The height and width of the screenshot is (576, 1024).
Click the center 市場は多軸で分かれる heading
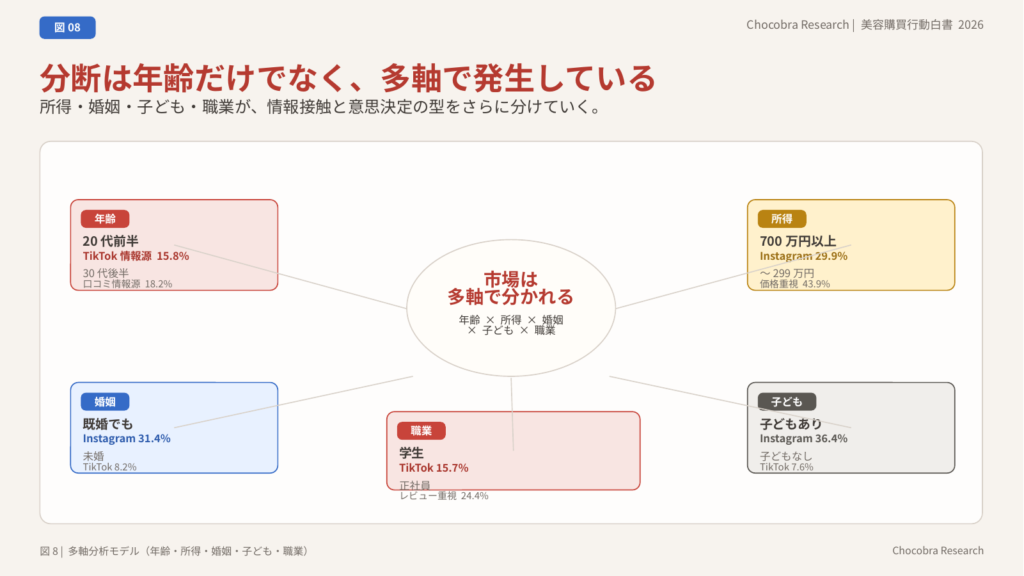pyautogui.click(x=510, y=288)
